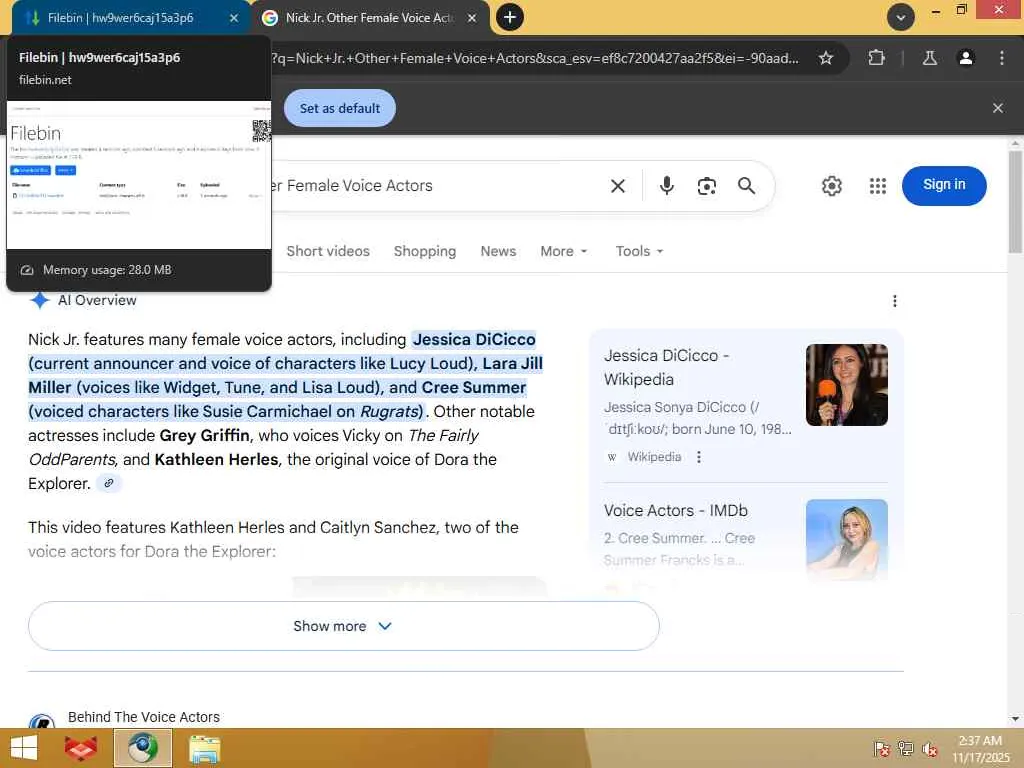Open the Shopping results tab
Viewport: 1024px width, 768px height.
[x=424, y=251]
